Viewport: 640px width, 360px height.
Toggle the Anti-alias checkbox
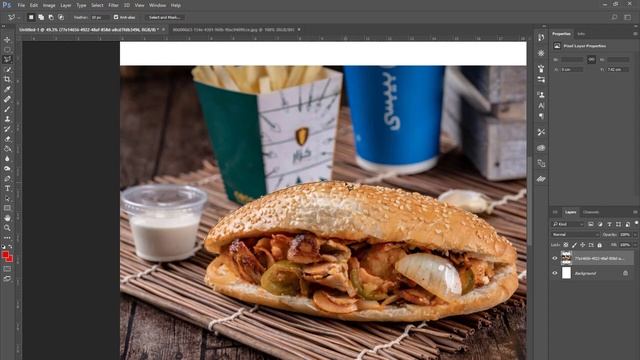[x=116, y=17]
